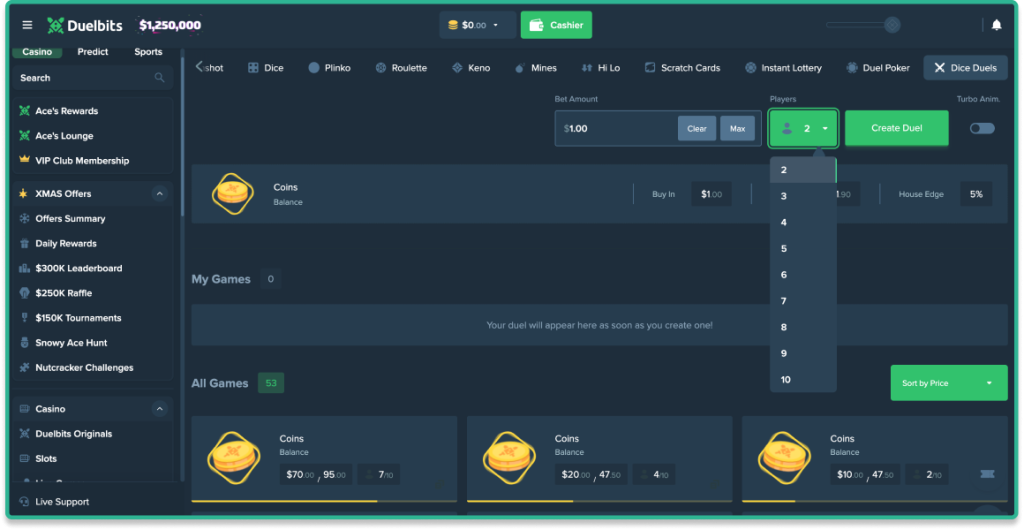Select 3 players option
Screen dimensions: 1024x530
point(803,196)
